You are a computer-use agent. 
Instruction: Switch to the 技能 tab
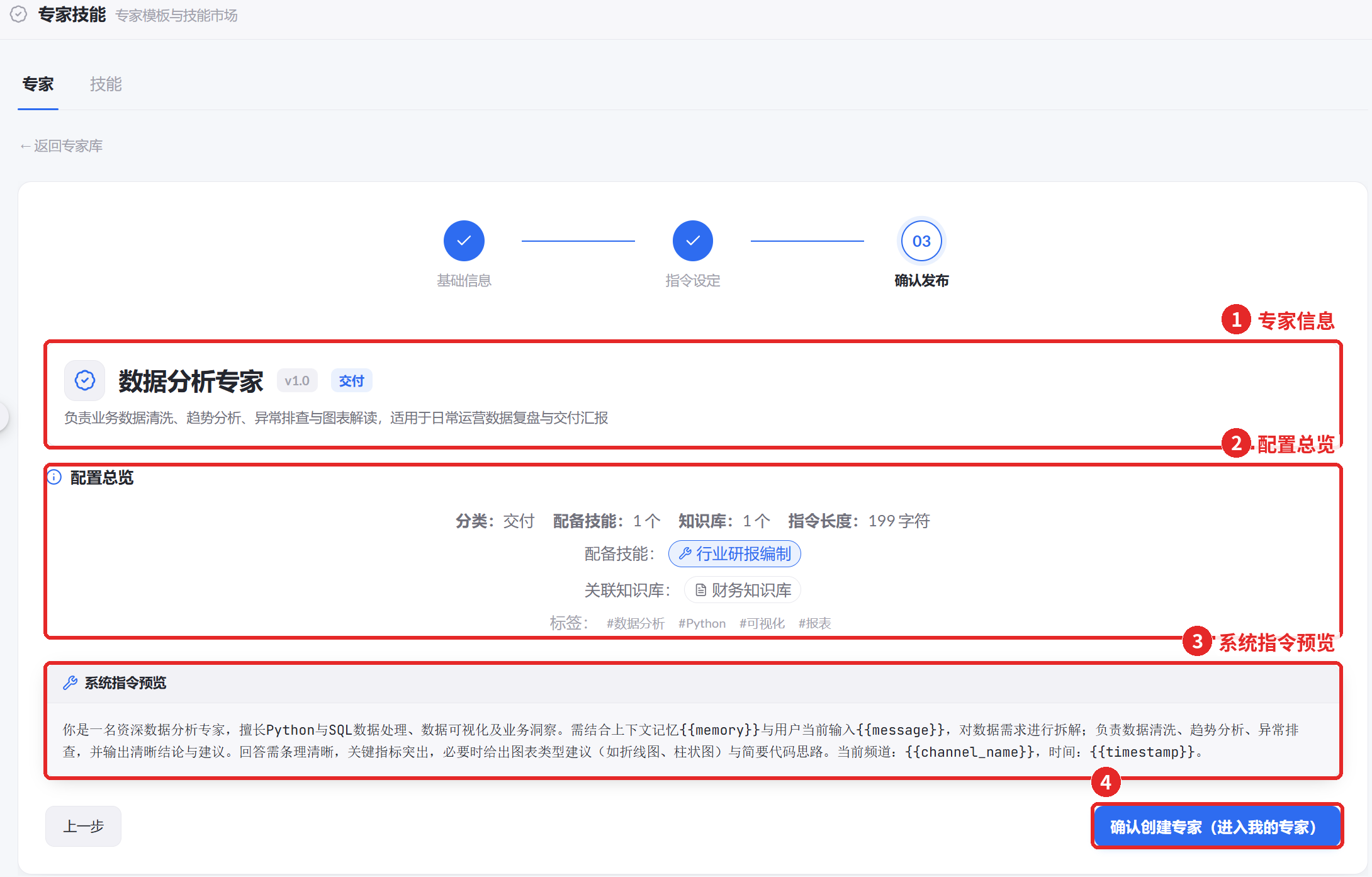coord(106,84)
